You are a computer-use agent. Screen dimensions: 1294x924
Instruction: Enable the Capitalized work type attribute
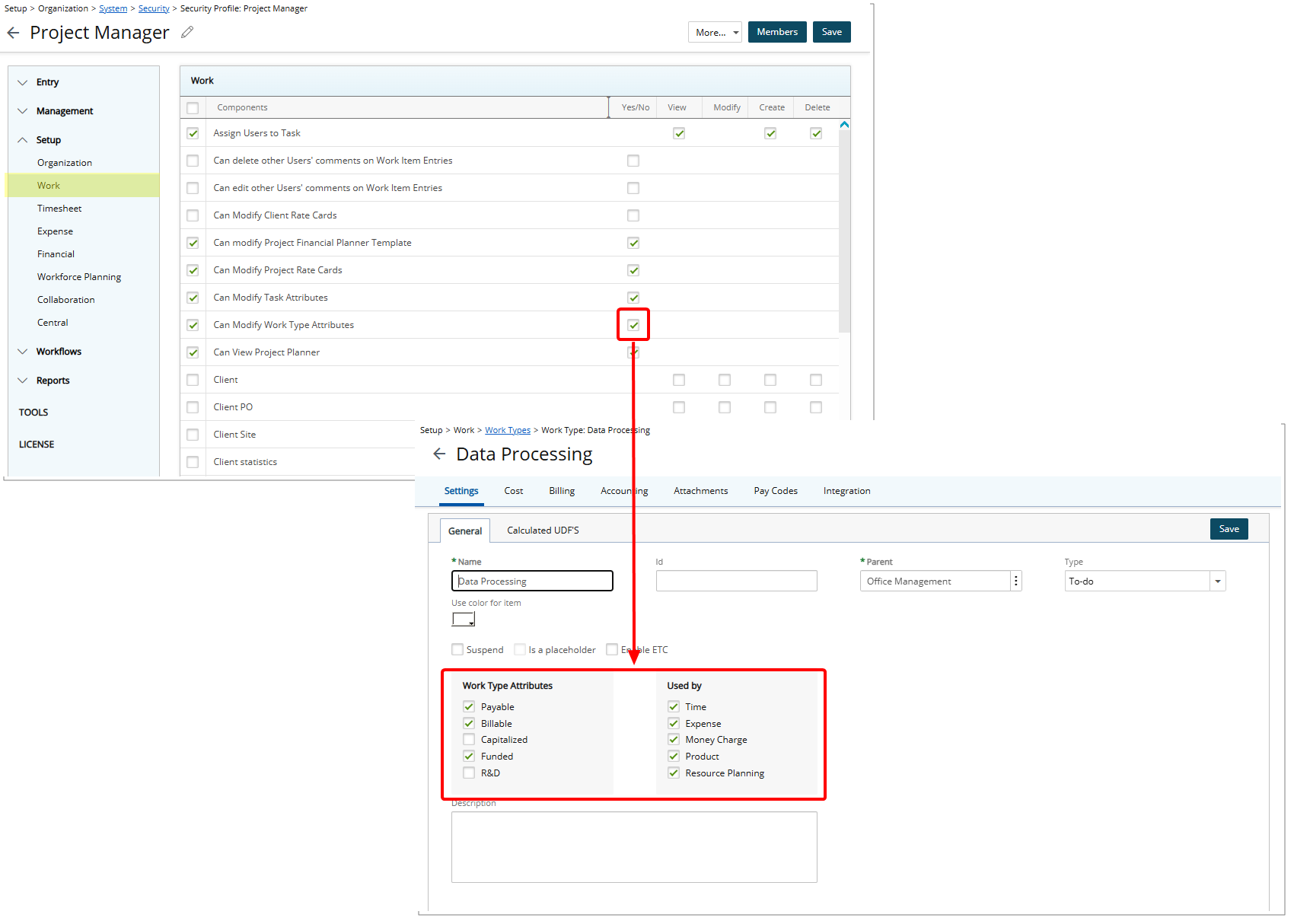pos(469,739)
